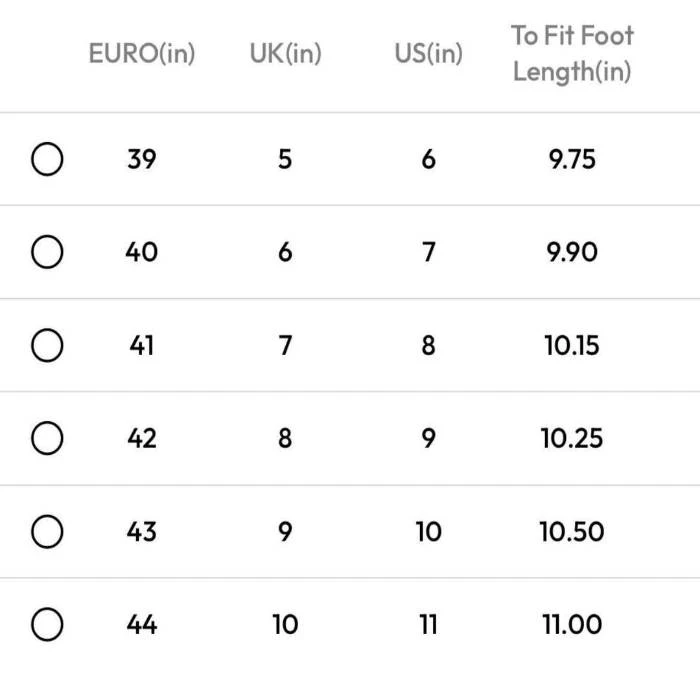Click the To Fit Foot Length(in) header
This screenshot has width=700, height=700.
point(572,54)
